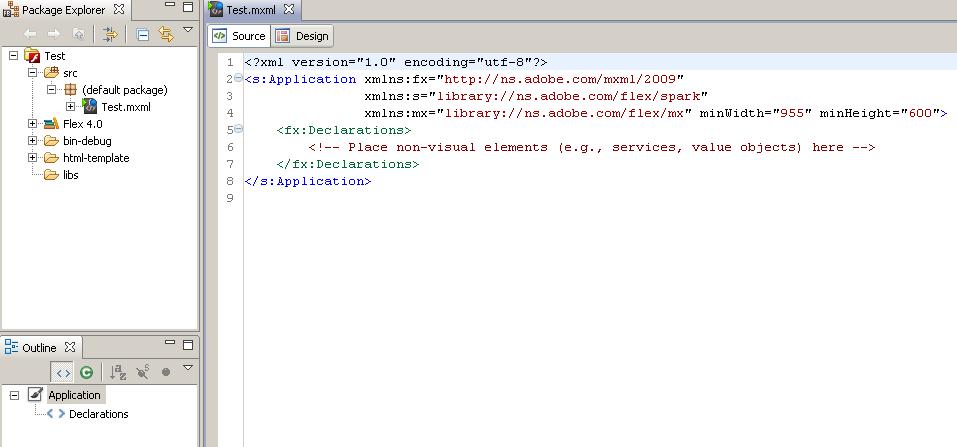Toggle alphabetical sort in Outline
This screenshot has height=447, width=957.
(x=118, y=372)
